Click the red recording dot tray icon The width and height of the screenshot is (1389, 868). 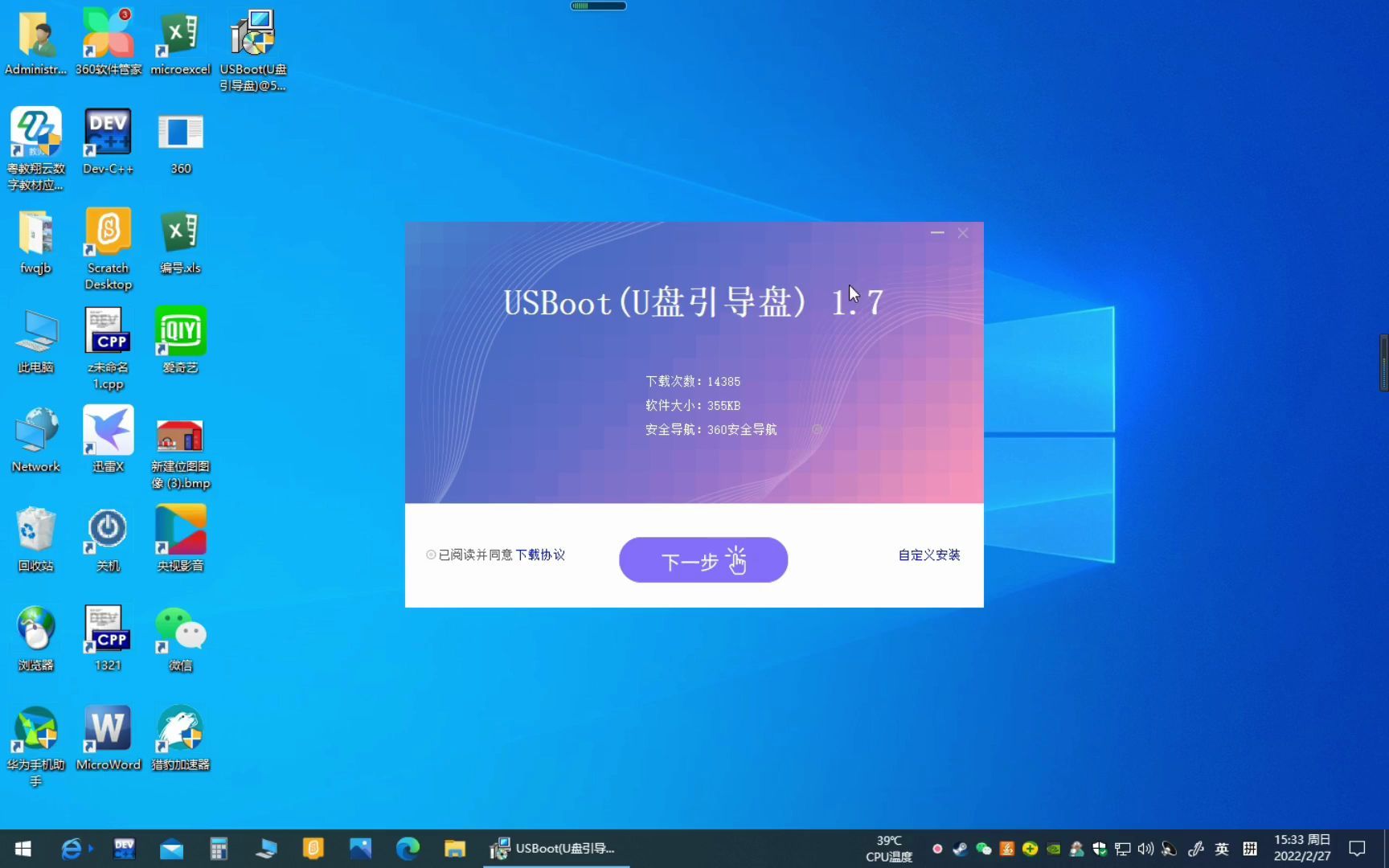(x=937, y=849)
